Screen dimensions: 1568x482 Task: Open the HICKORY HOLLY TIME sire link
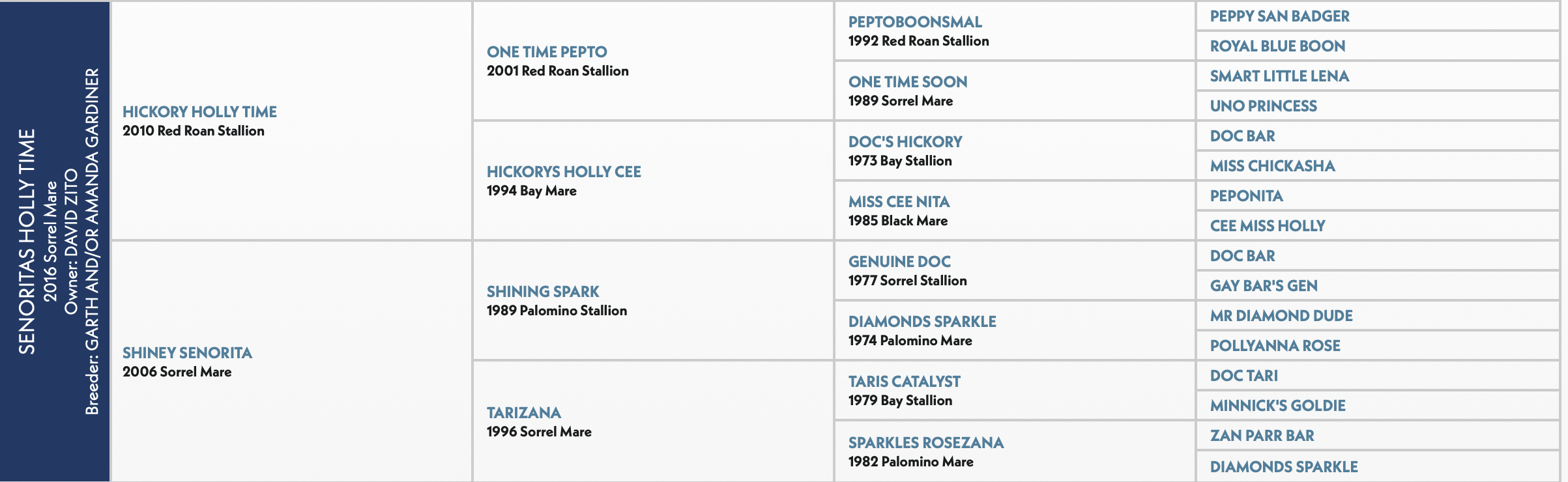[x=199, y=112]
